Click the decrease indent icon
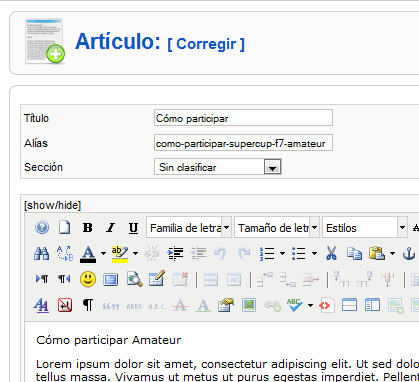This screenshot has width=419, height=382. coord(198,254)
